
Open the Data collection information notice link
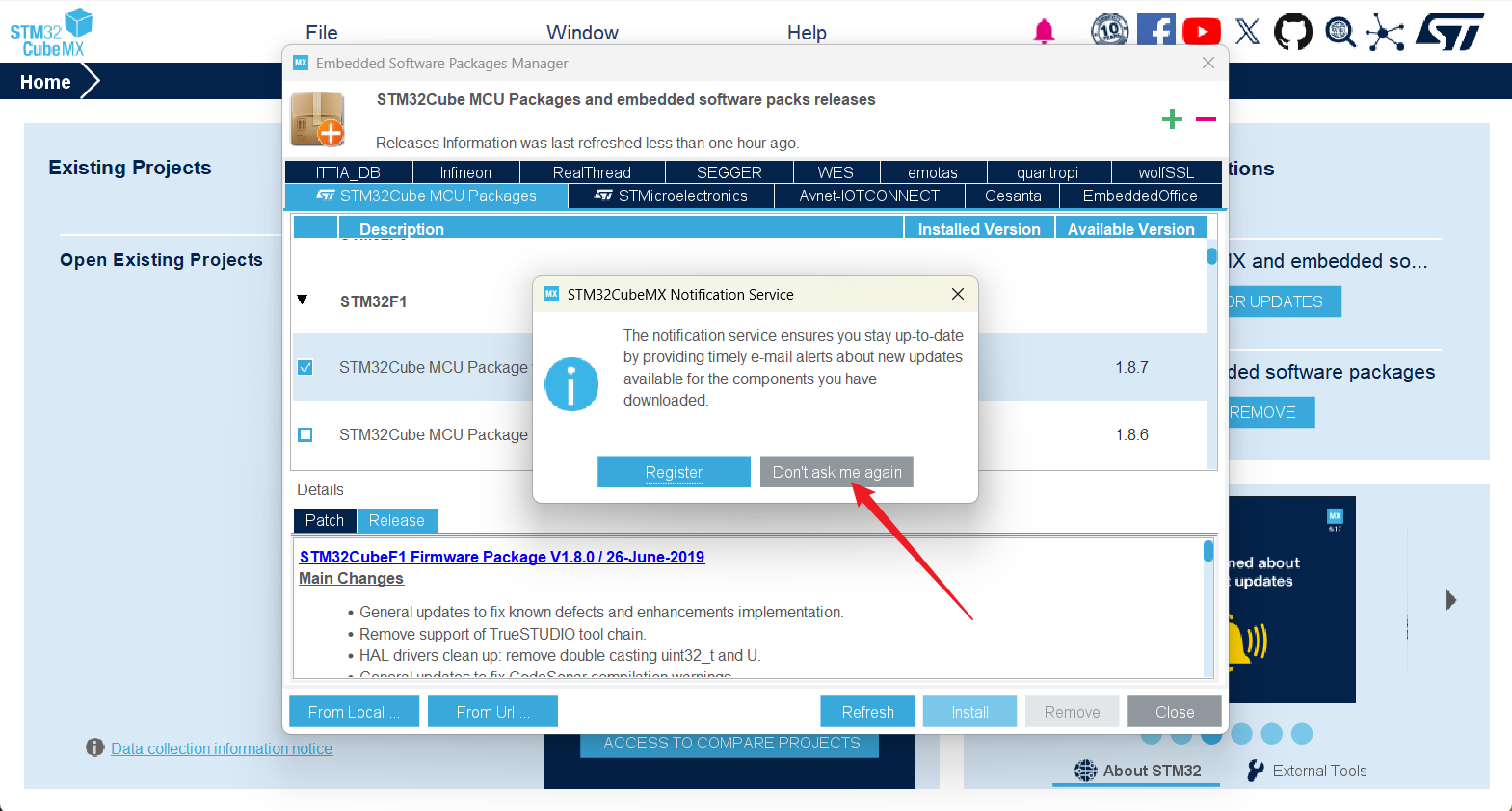point(222,748)
